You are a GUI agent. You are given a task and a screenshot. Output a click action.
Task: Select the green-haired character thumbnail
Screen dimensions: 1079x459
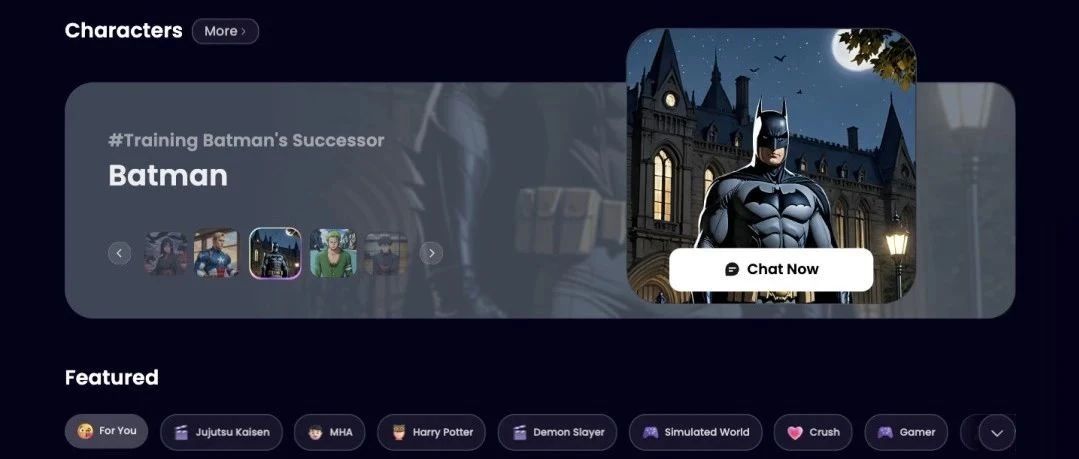click(x=333, y=253)
